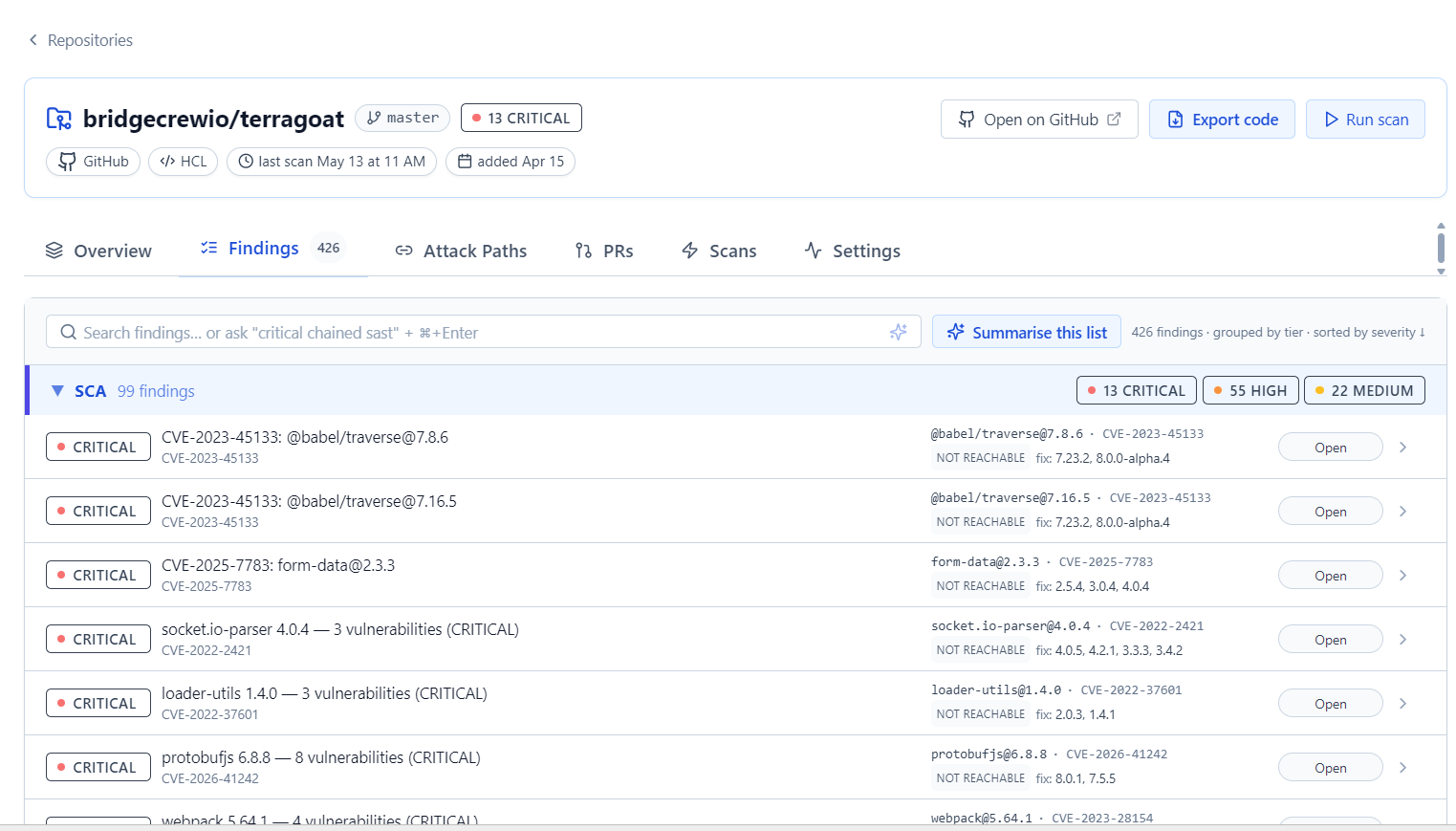Screen dimensions: 1456x831
Task: Change Open status for @babel/traverse@7.8.6
Action: coord(1330,447)
